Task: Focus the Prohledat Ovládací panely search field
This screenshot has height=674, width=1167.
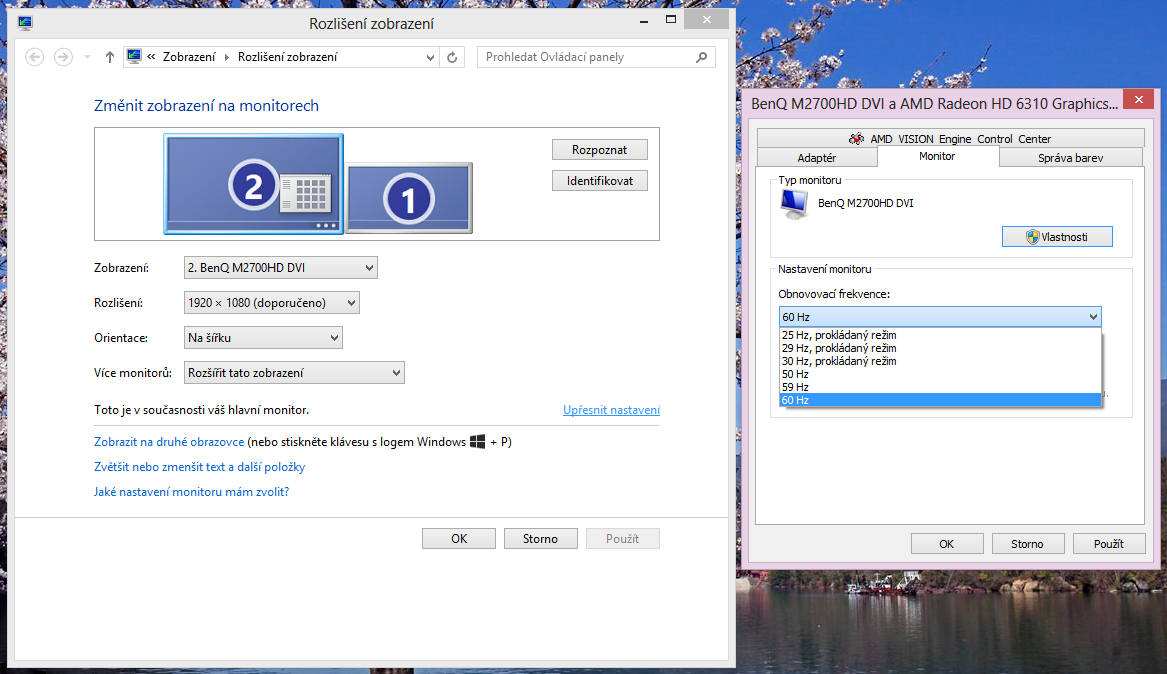Action: (595, 57)
